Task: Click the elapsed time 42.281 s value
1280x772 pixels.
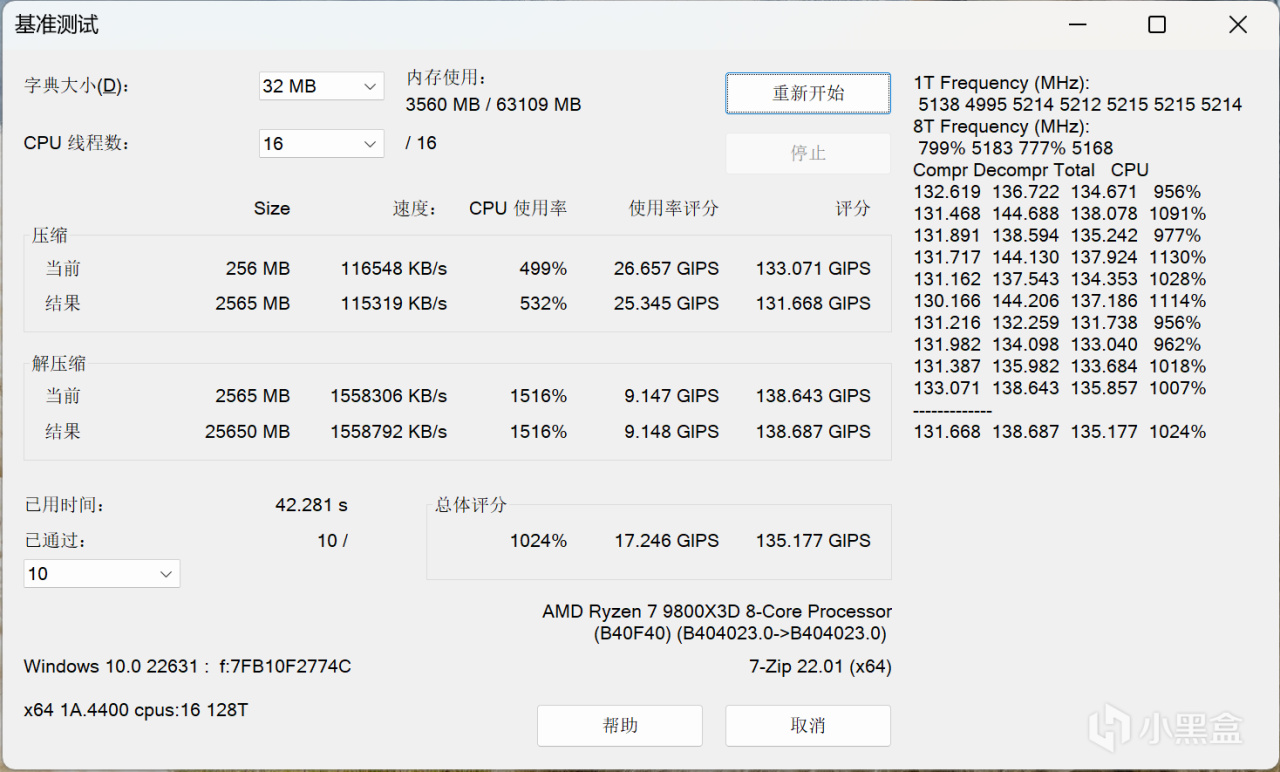Action: [x=311, y=505]
